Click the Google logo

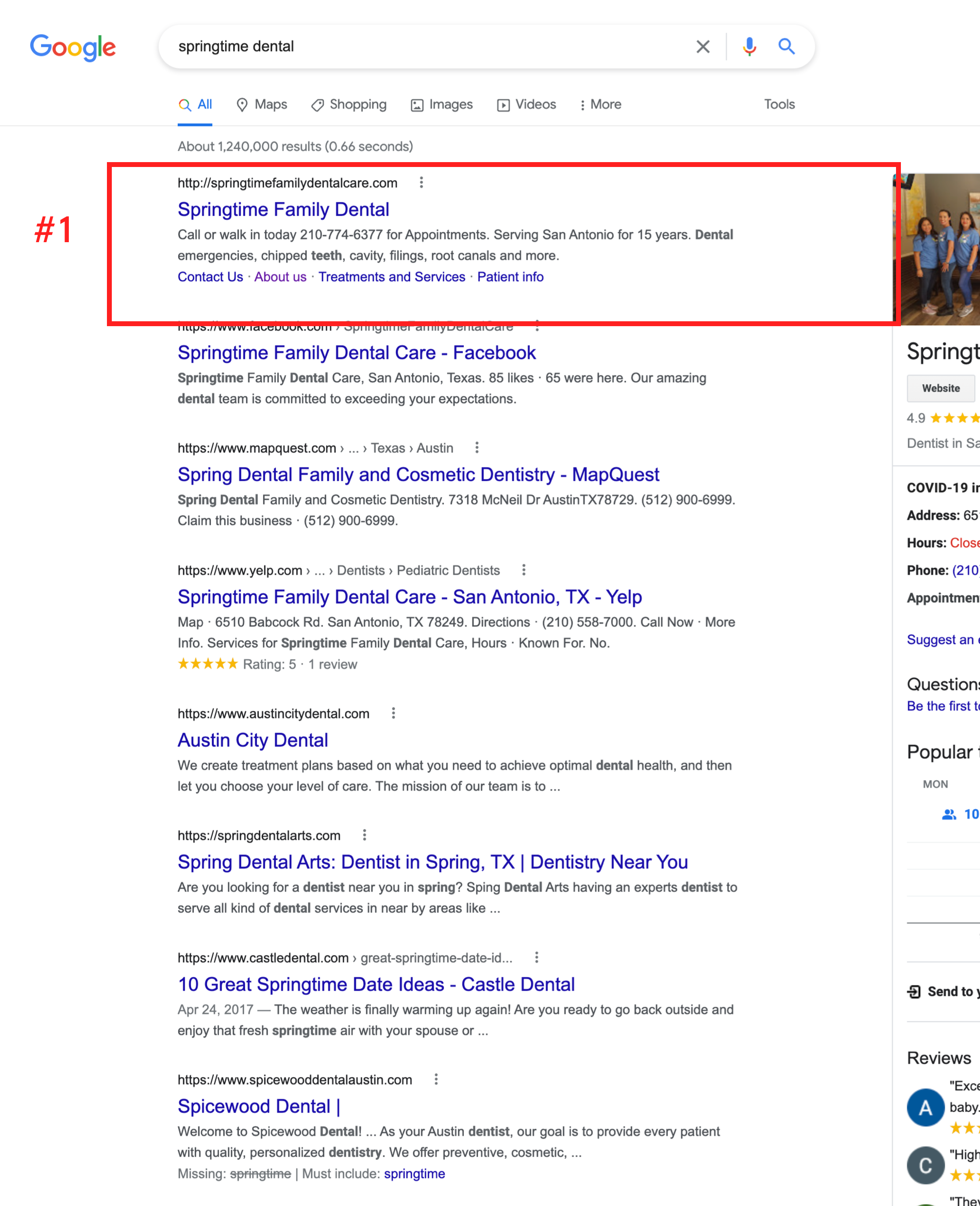pos(73,47)
